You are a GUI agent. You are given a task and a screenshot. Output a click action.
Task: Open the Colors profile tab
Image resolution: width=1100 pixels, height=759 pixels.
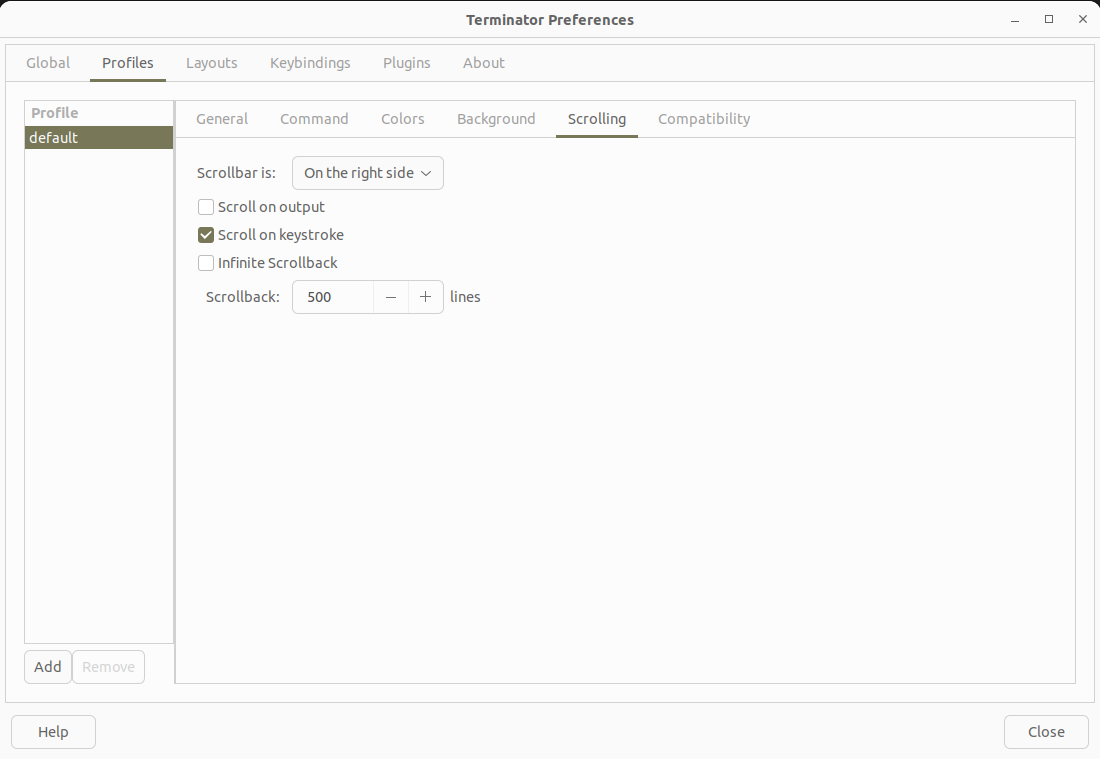tap(403, 119)
